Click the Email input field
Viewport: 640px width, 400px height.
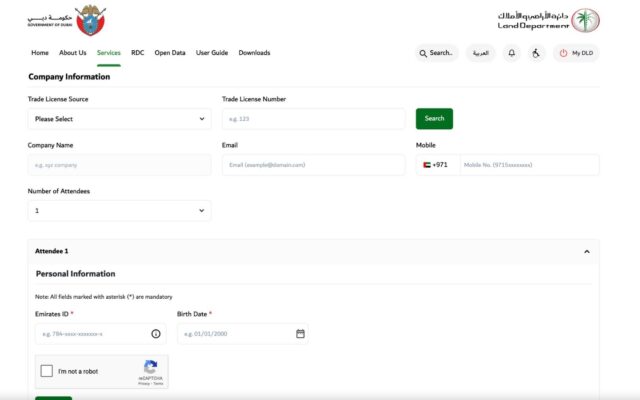tap(313, 164)
